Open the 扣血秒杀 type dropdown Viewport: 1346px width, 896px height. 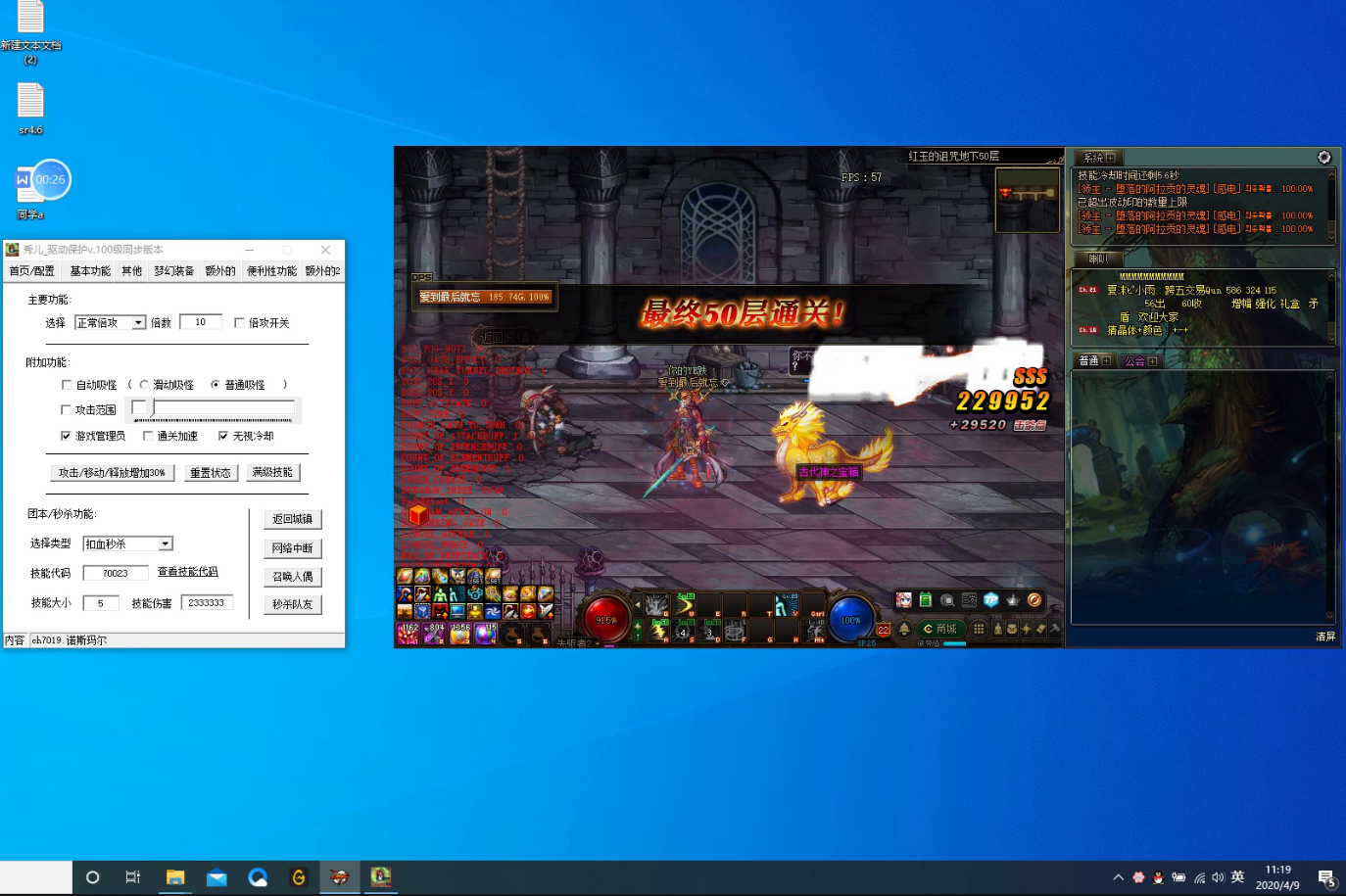(x=127, y=543)
